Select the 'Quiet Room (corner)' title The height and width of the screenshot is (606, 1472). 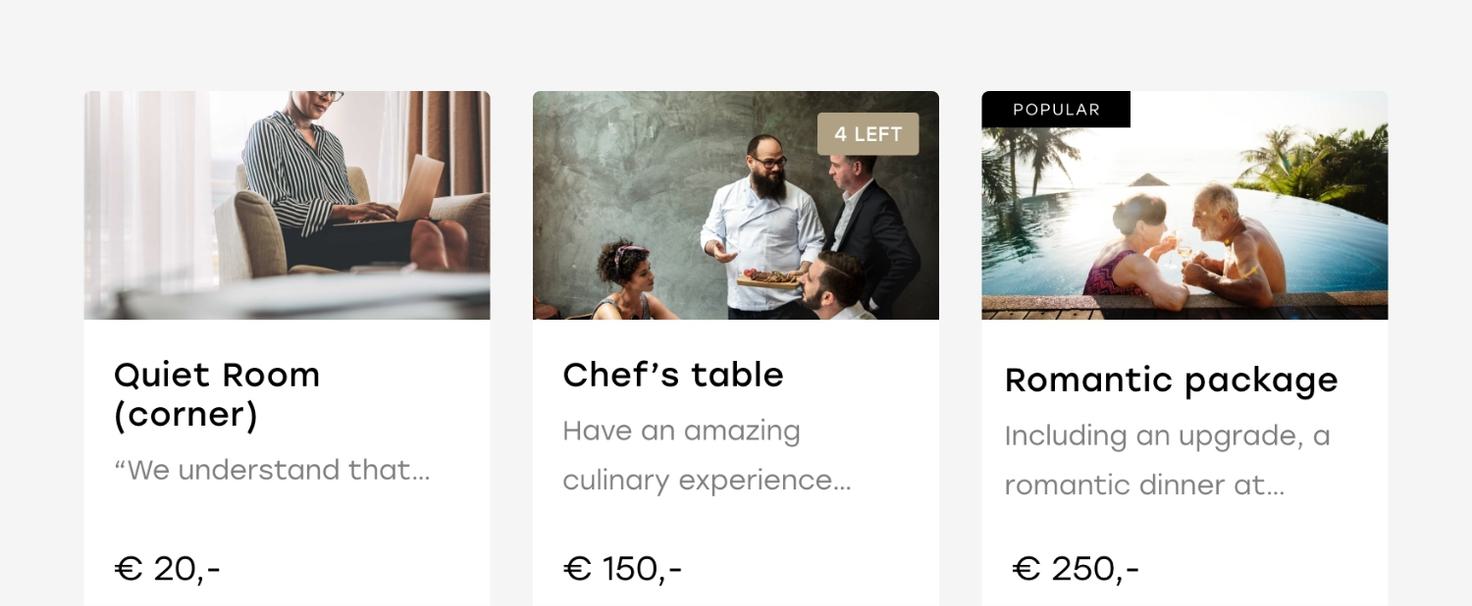point(217,394)
